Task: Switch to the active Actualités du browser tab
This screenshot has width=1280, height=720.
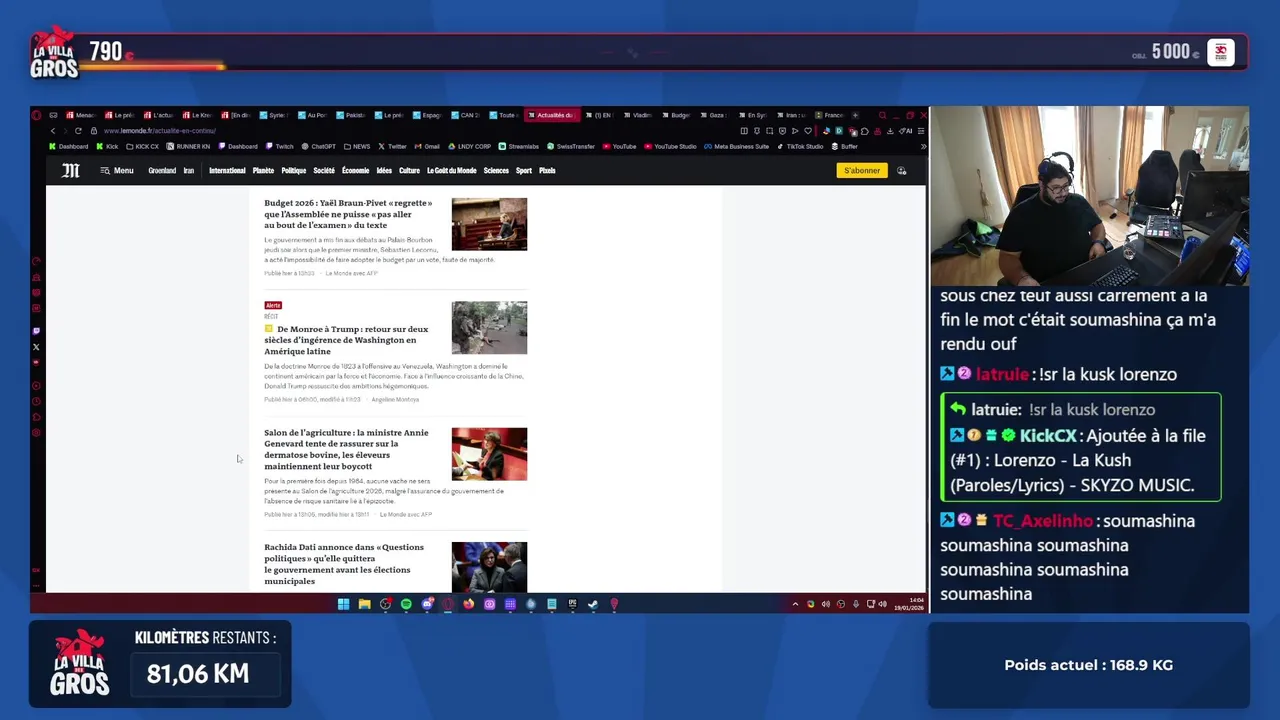Action: coord(552,115)
